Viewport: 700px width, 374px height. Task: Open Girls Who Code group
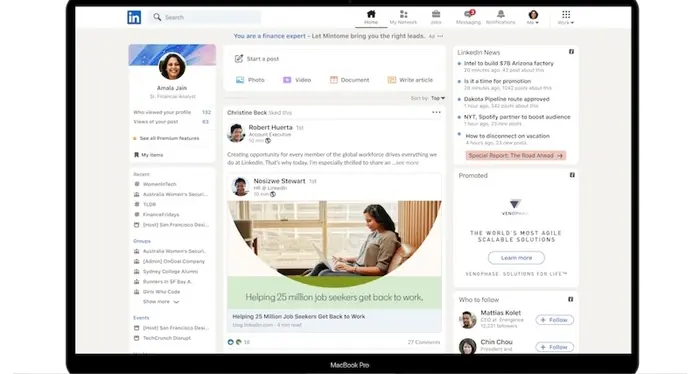pyautogui.click(x=161, y=292)
